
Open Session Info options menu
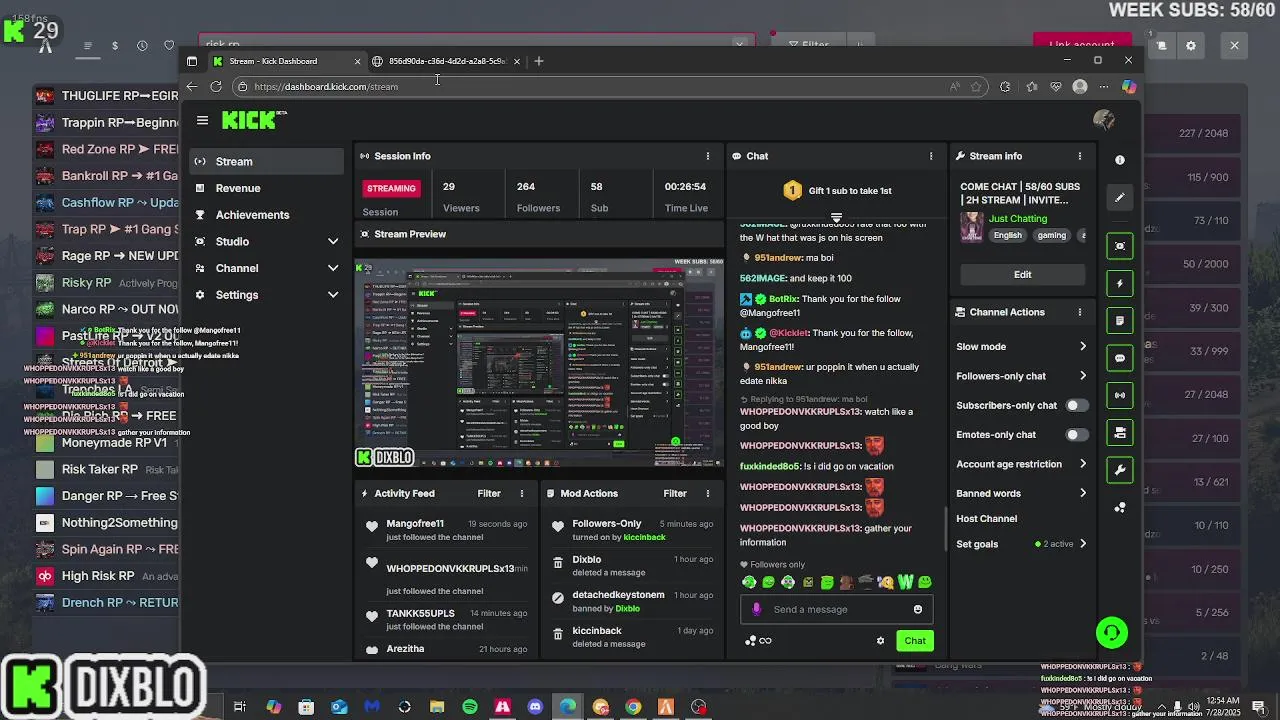click(707, 156)
